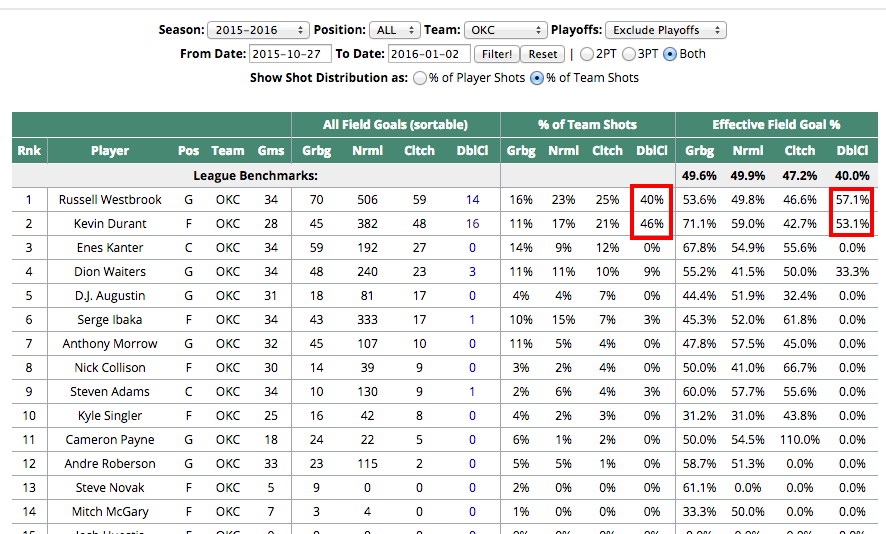Click the Dion Waiters player name
886x534 pixels.
tap(110, 272)
